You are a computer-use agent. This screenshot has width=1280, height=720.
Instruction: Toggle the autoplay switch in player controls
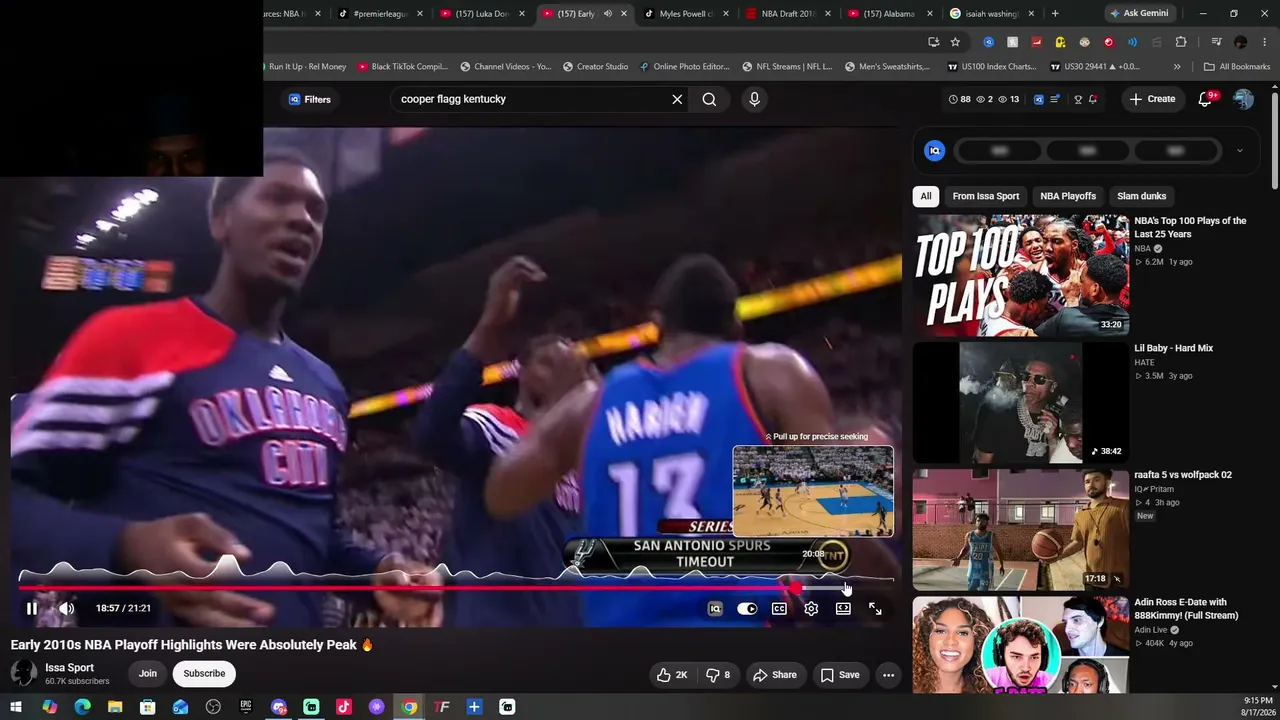click(x=747, y=608)
